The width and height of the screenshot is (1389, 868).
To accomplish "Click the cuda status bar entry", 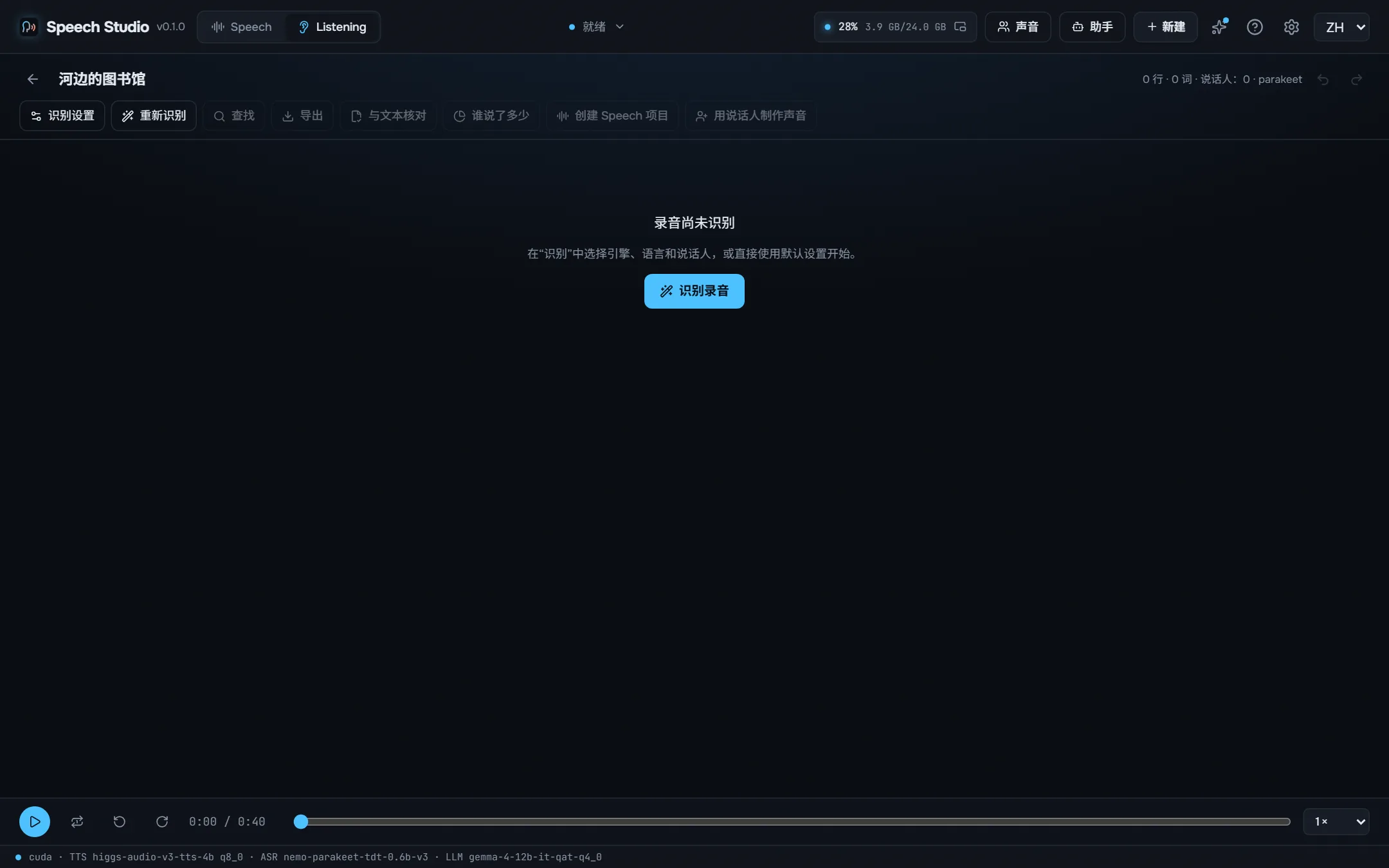I will (x=40, y=857).
